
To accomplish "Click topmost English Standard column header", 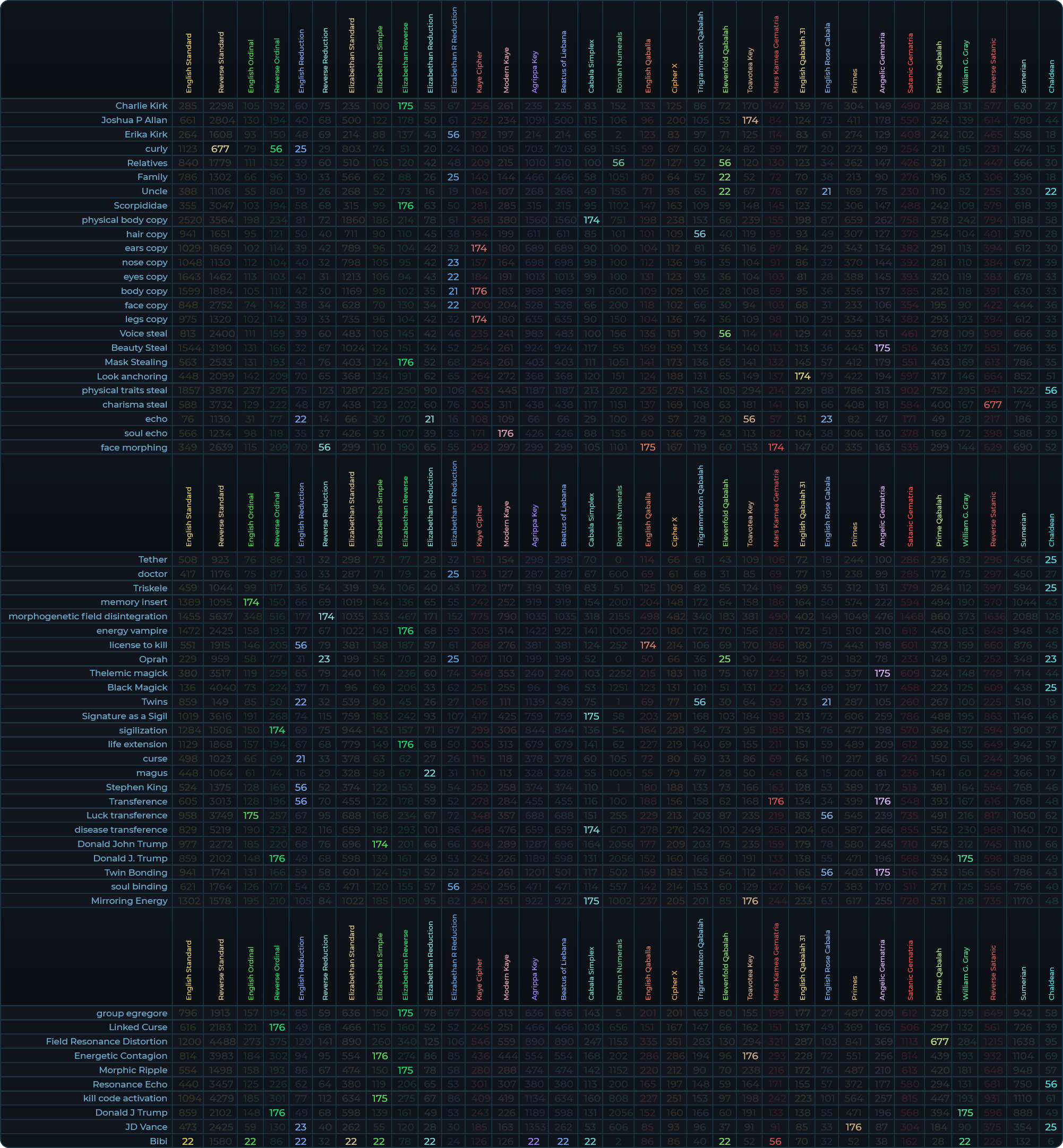I will pos(188,63).
